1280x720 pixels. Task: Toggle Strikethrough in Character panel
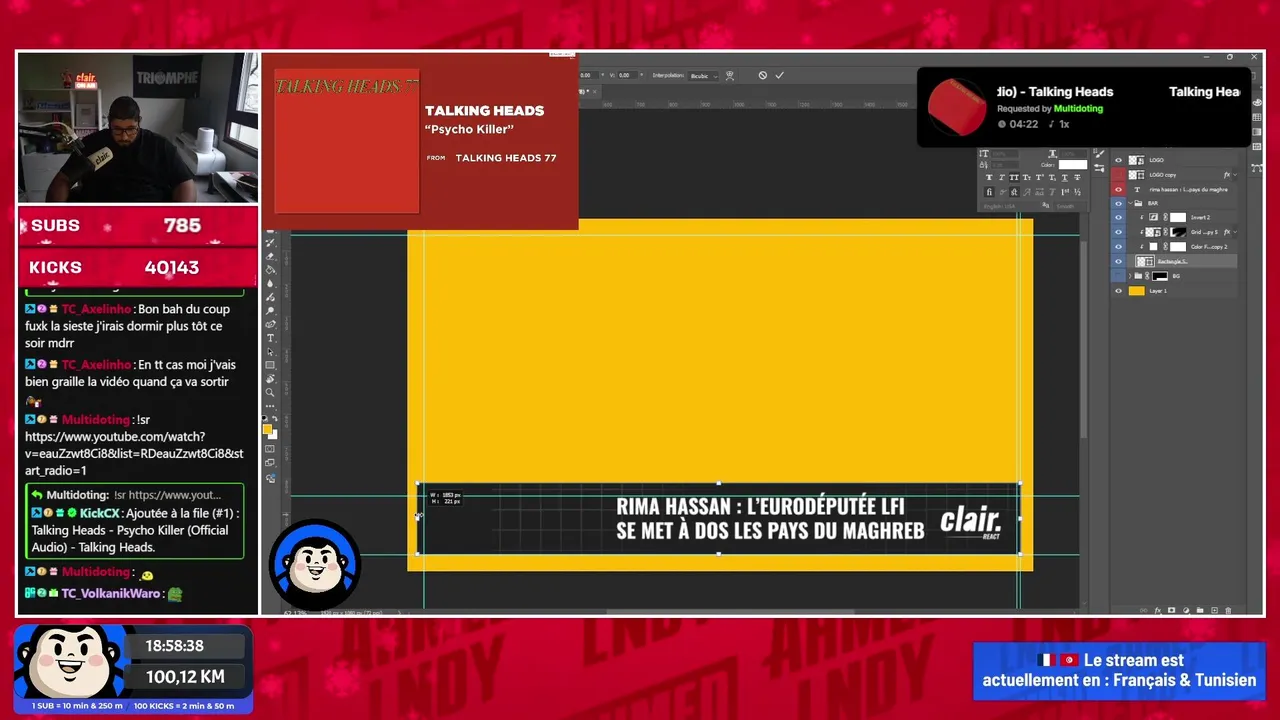tap(1077, 177)
